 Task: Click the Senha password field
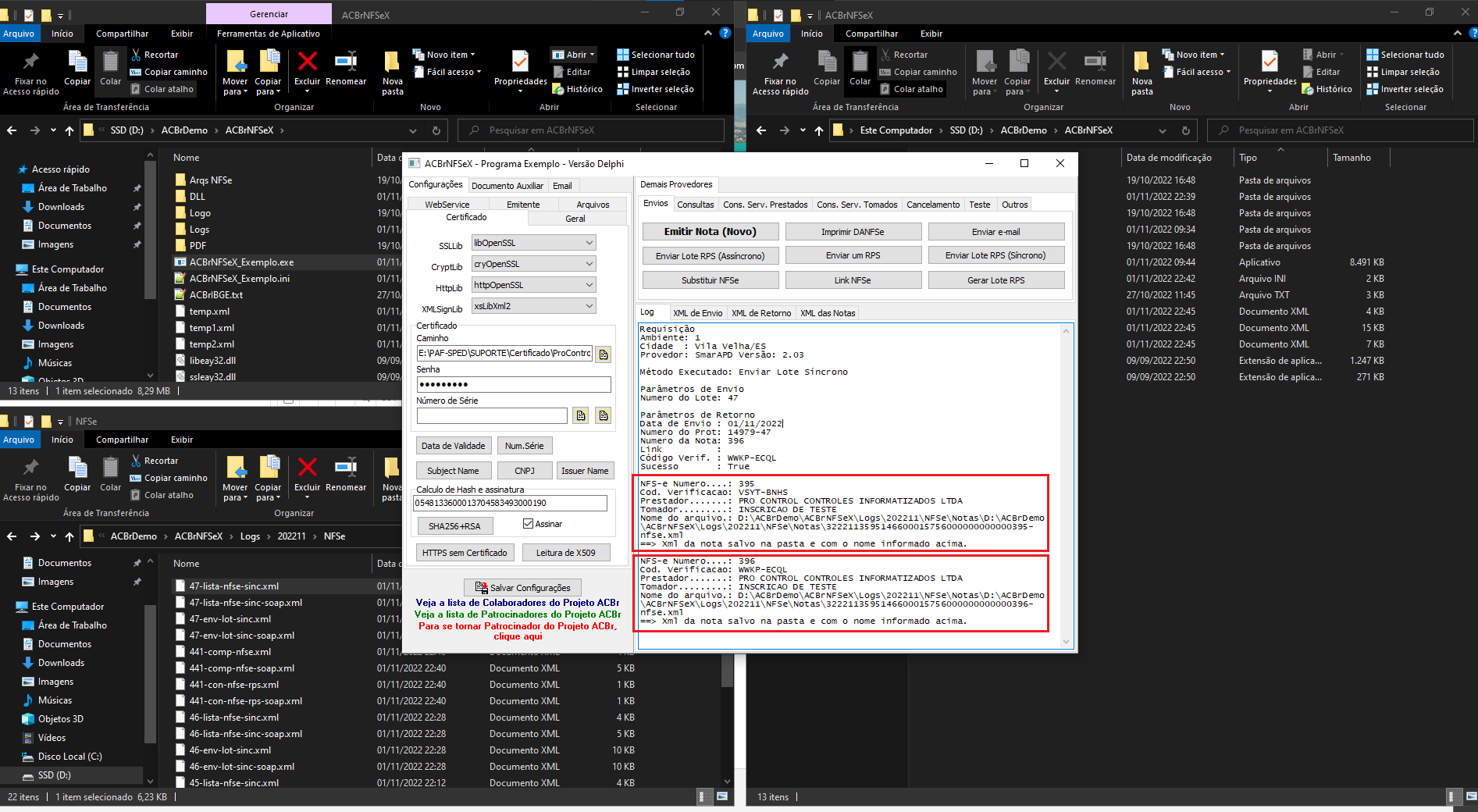pyautogui.click(x=513, y=384)
